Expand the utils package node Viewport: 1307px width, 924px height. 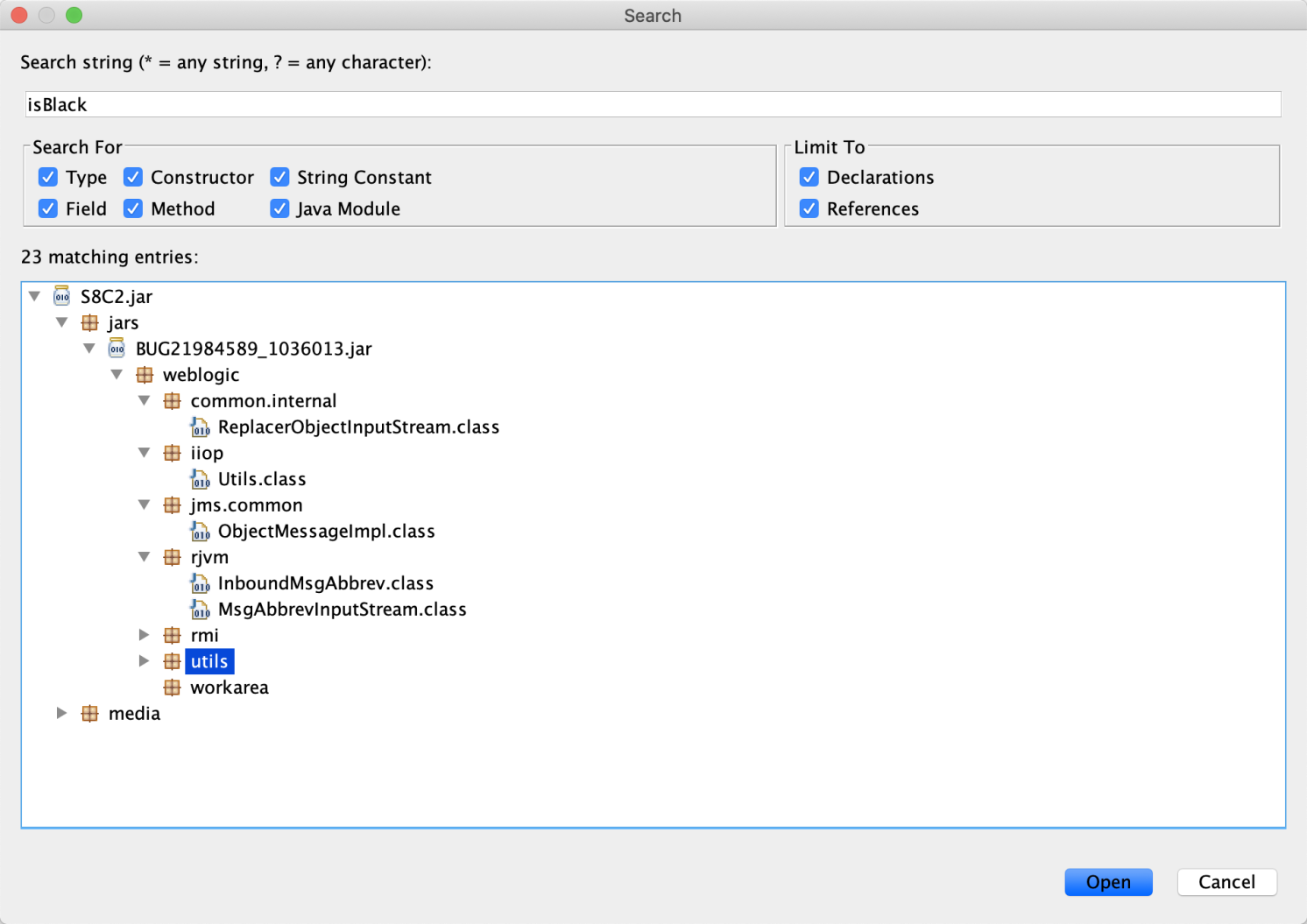[x=145, y=661]
